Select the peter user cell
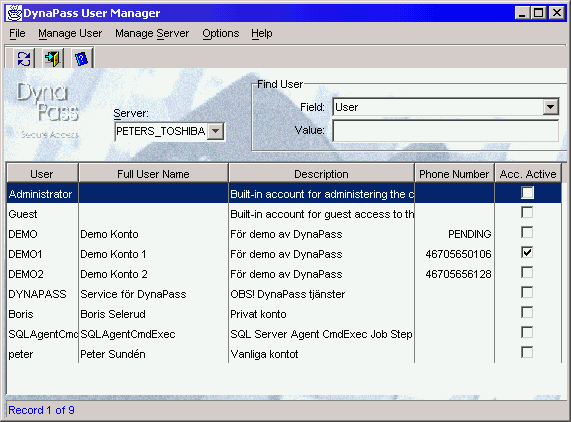Image resolution: width=571 pixels, height=422 pixels. [42, 354]
